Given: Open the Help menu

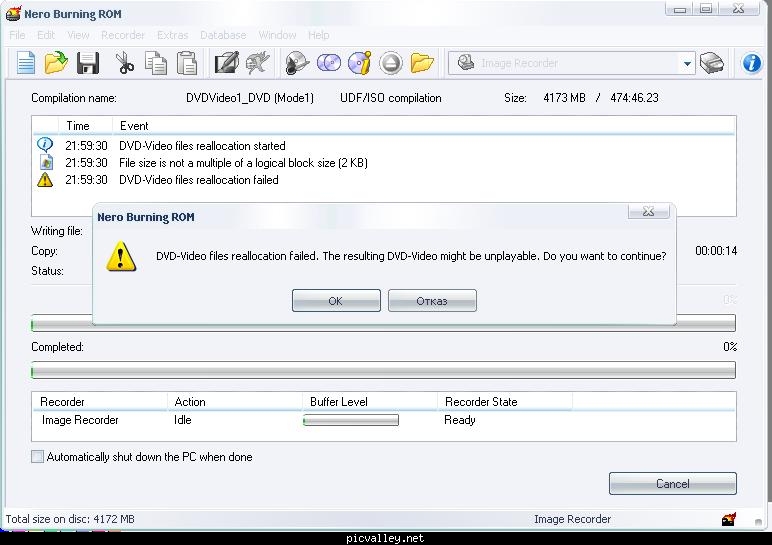Looking at the screenshot, I should point(319,35).
